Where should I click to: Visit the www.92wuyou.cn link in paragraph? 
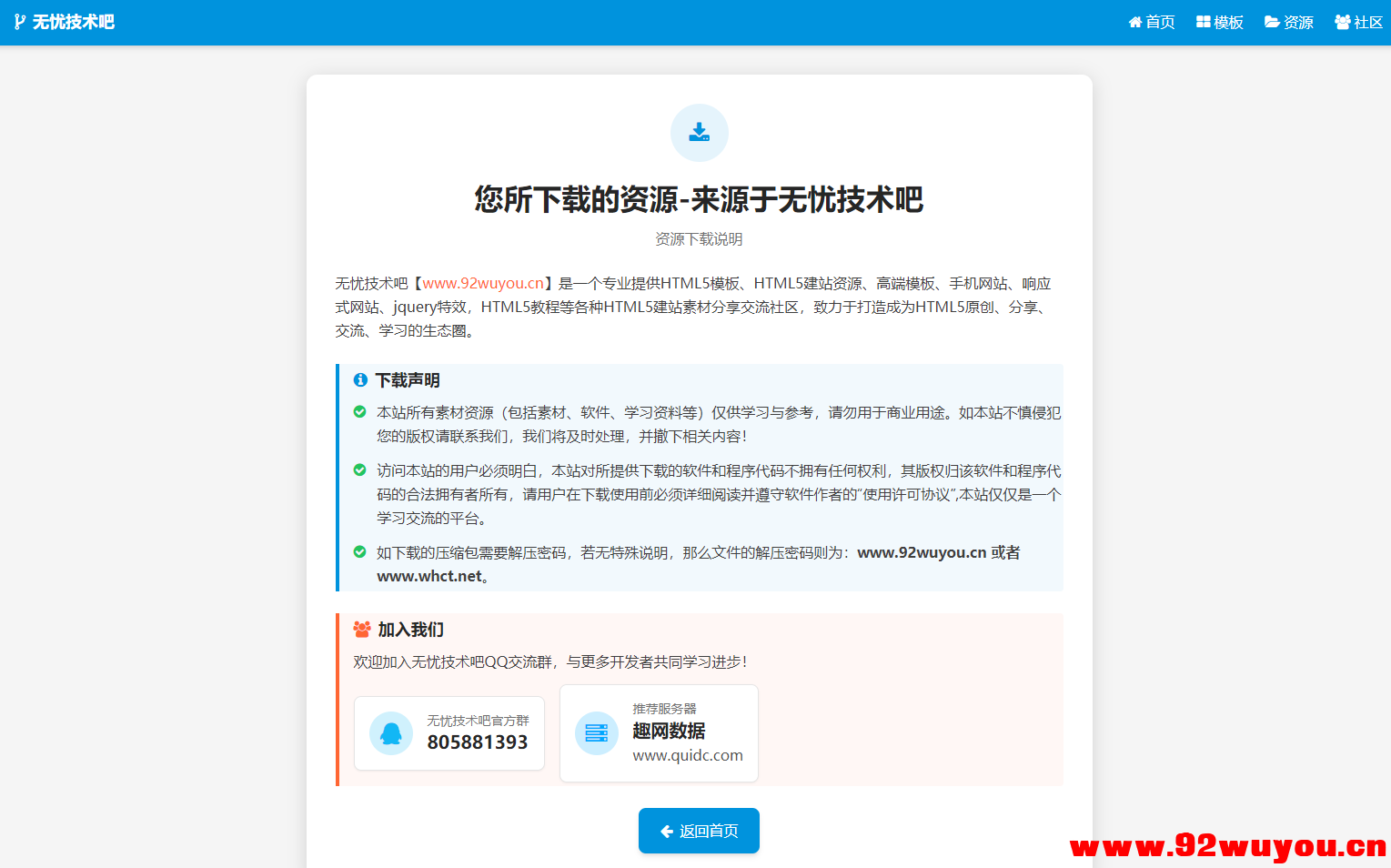point(483,283)
